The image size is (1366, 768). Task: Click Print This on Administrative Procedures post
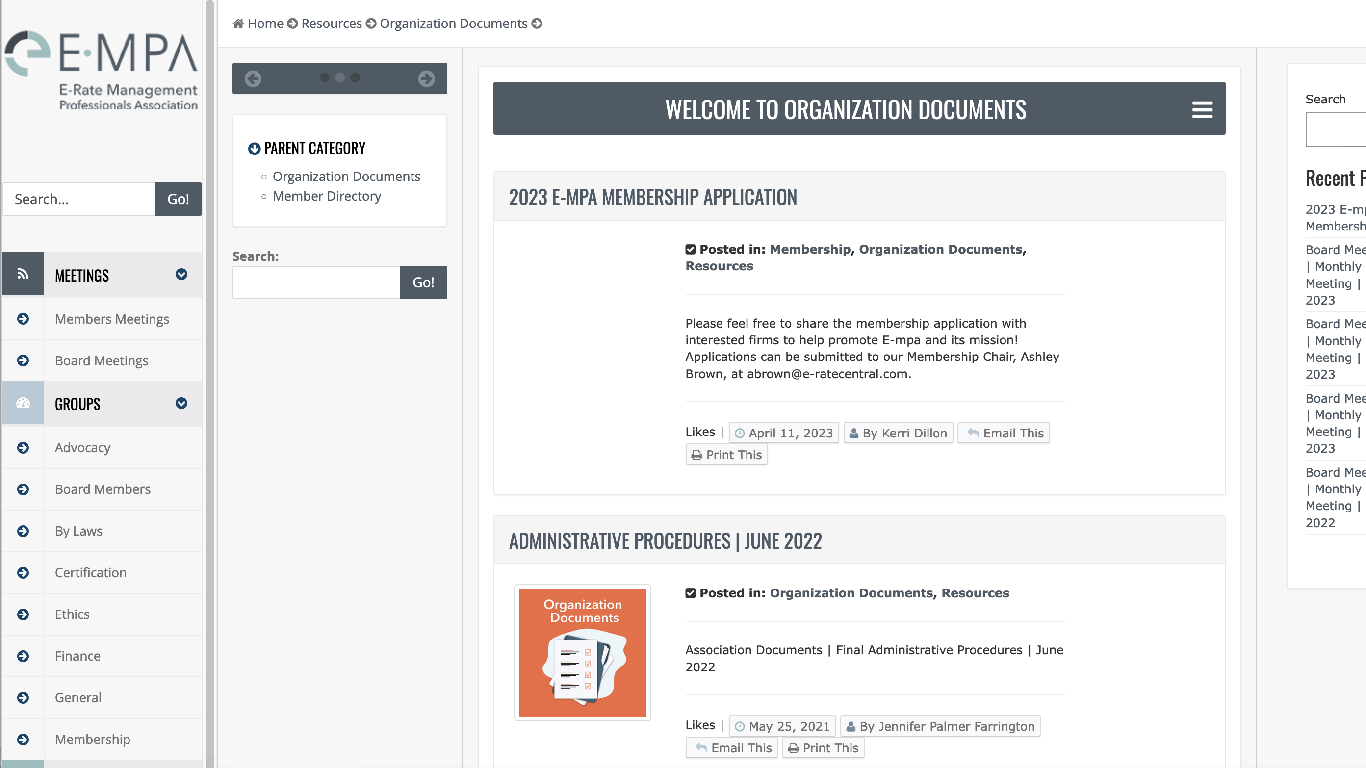(x=822, y=748)
